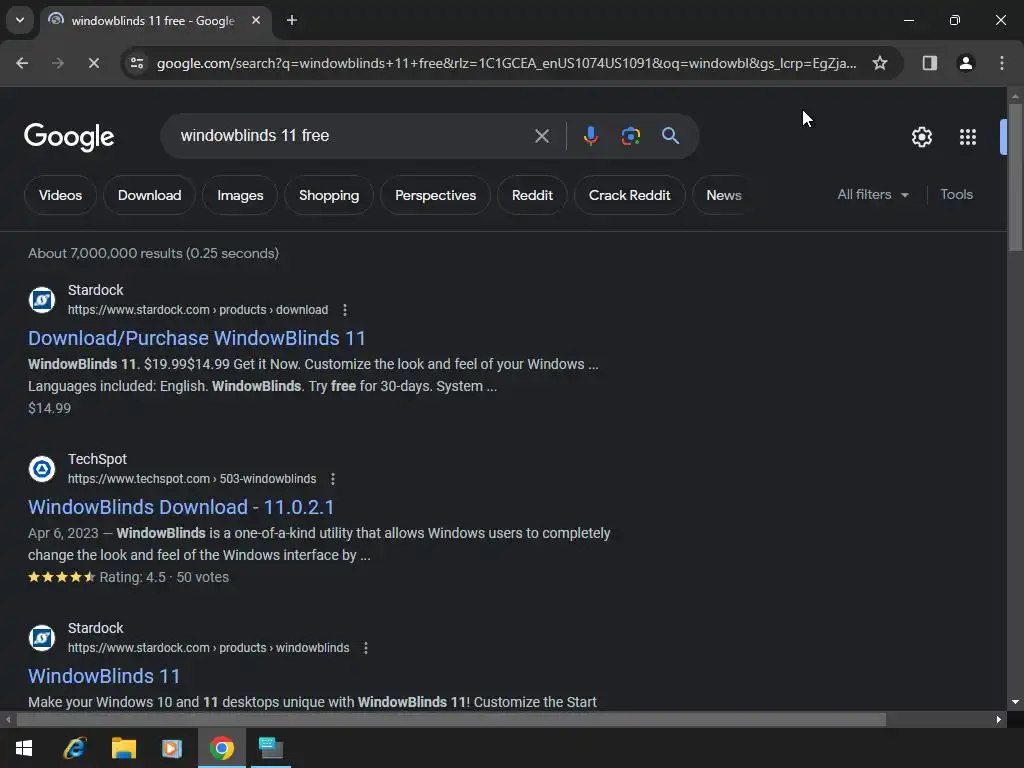Open a new browser tab
The height and width of the screenshot is (768, 1024).
point(292,20)
